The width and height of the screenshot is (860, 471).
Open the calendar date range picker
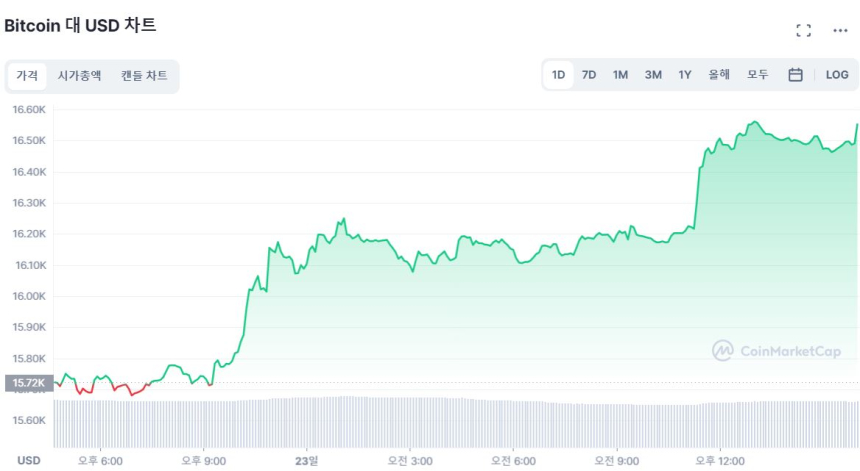tap(795, 75)
